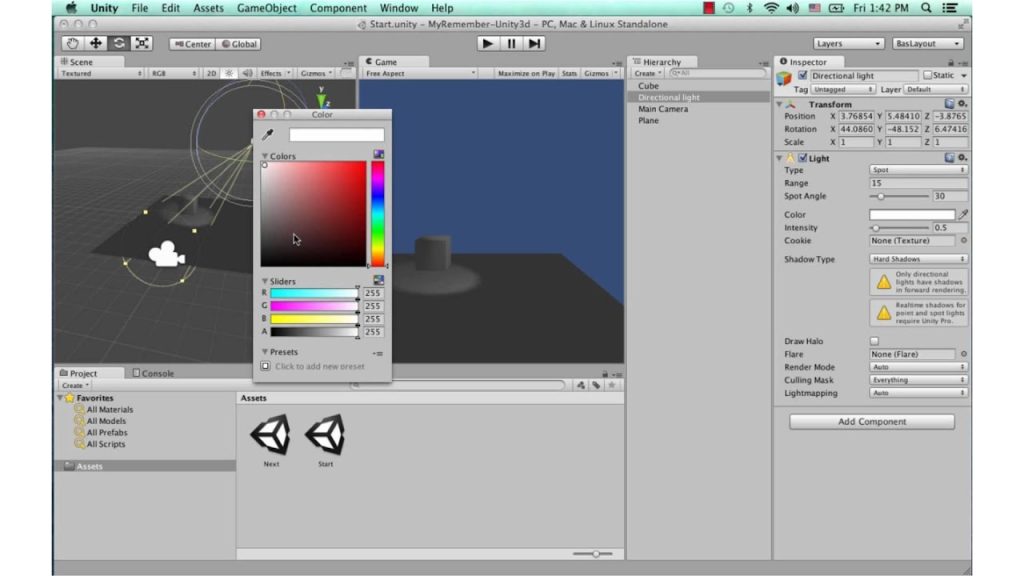Open macOS Spotlight search icon
The height and width of the screenshot is (576, 1024).
coord(926,8)
